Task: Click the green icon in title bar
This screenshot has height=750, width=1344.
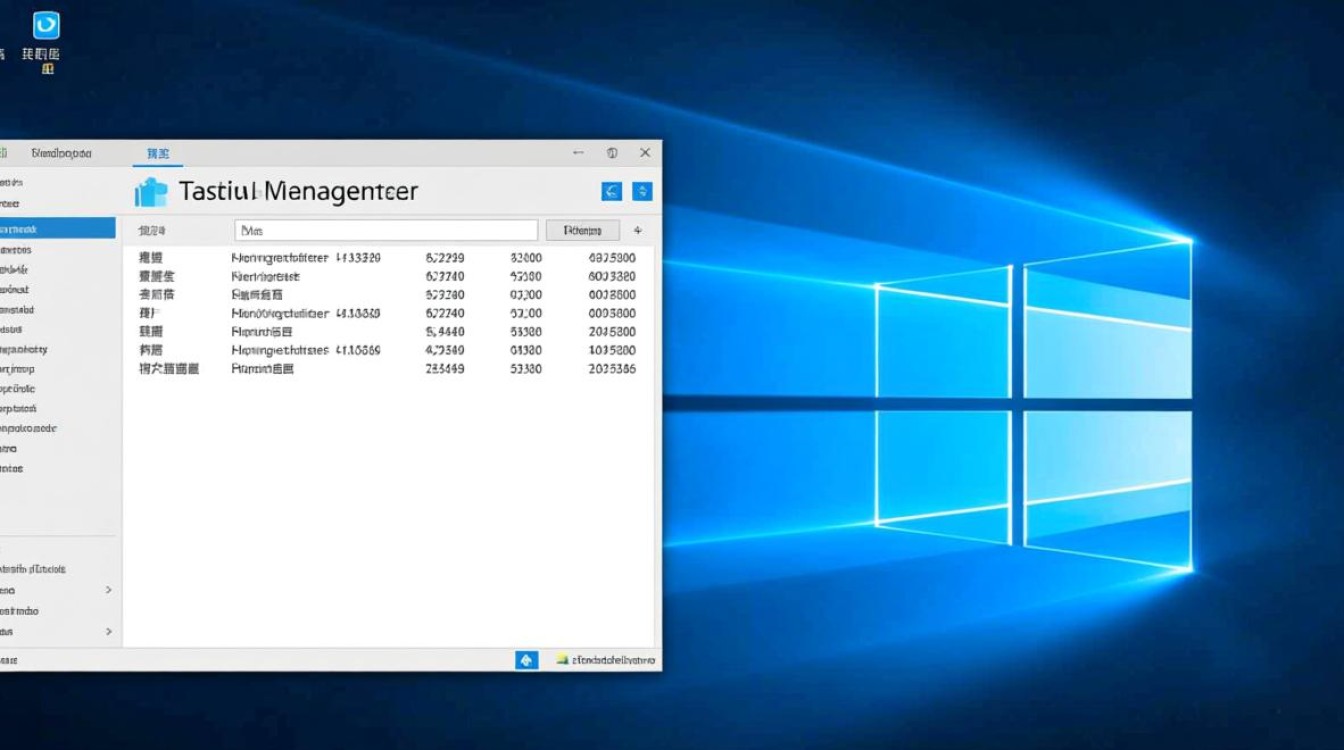Action: pos(4,153)
